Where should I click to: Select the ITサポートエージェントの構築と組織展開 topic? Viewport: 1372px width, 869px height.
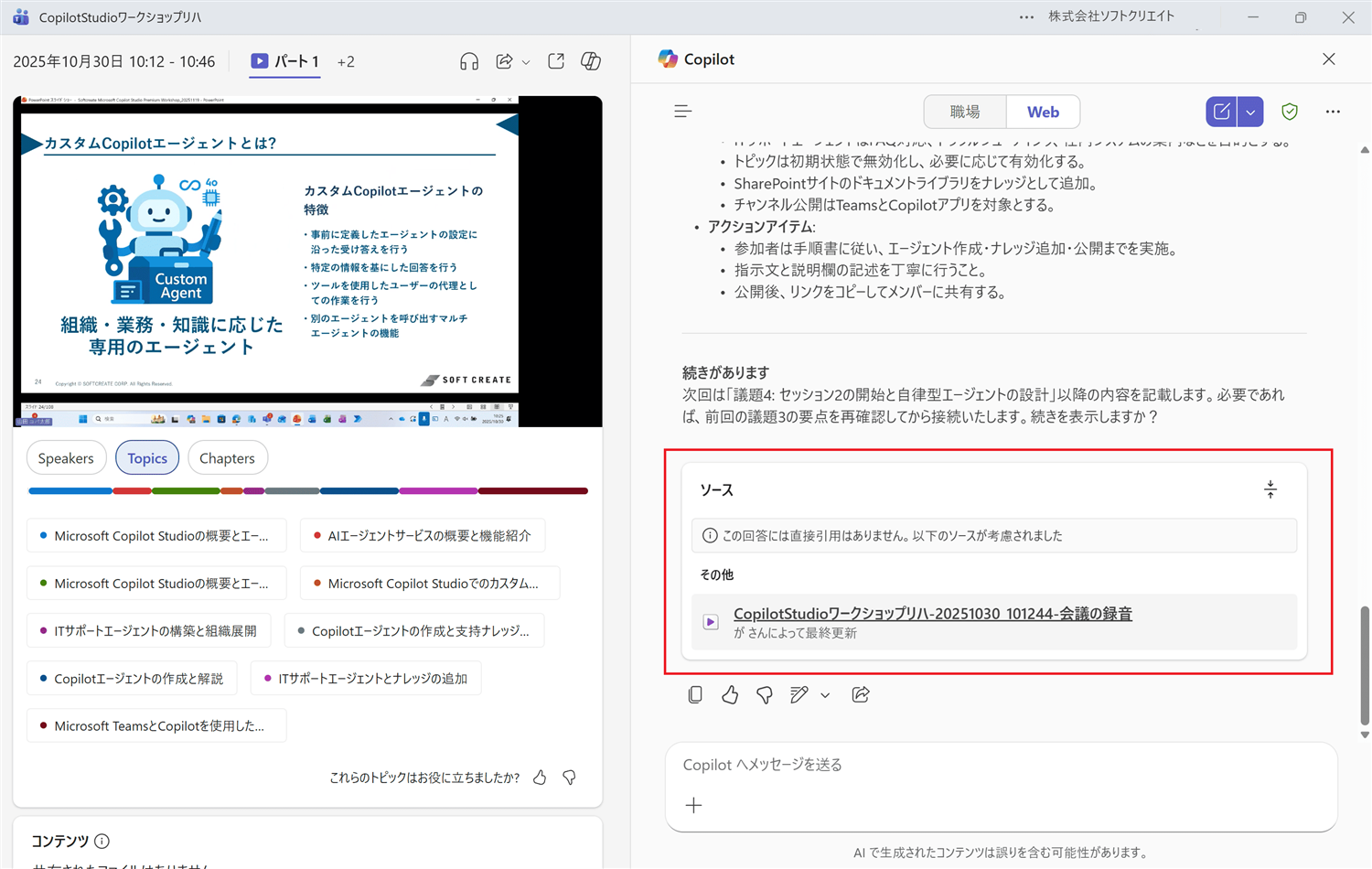click(x=148, y=630)
